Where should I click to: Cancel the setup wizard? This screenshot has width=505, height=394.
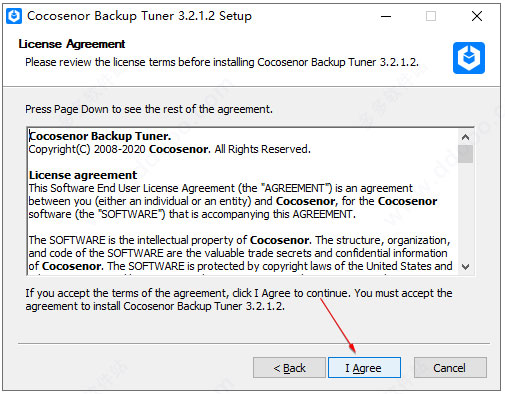click(x=450, y=368)
